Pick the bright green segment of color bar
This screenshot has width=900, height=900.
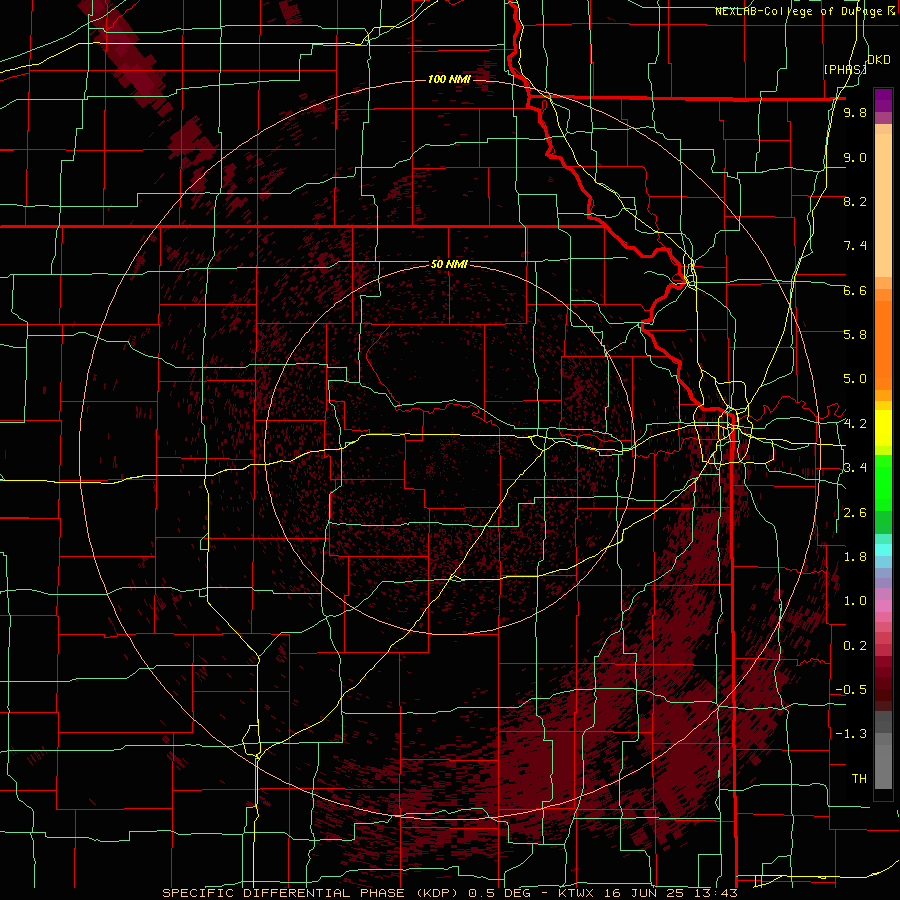pyautogui.click(x=883, y=483)
